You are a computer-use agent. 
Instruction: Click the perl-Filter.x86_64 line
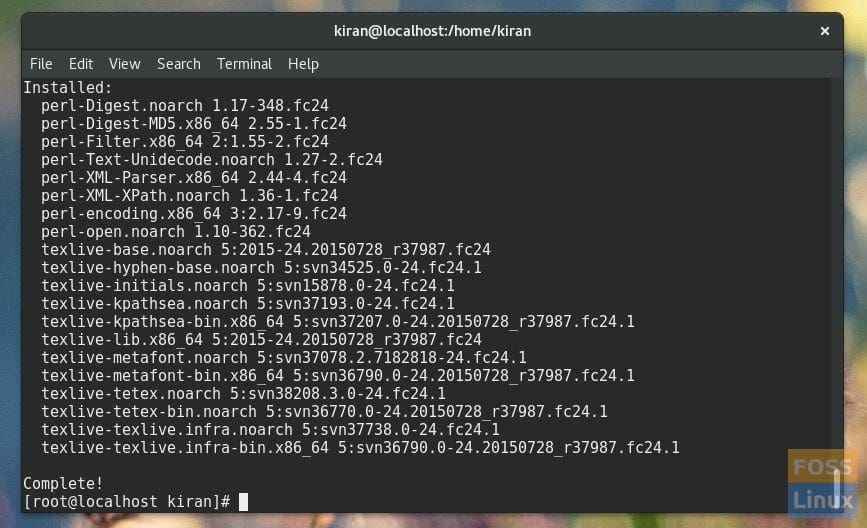[x=185, y=142]
